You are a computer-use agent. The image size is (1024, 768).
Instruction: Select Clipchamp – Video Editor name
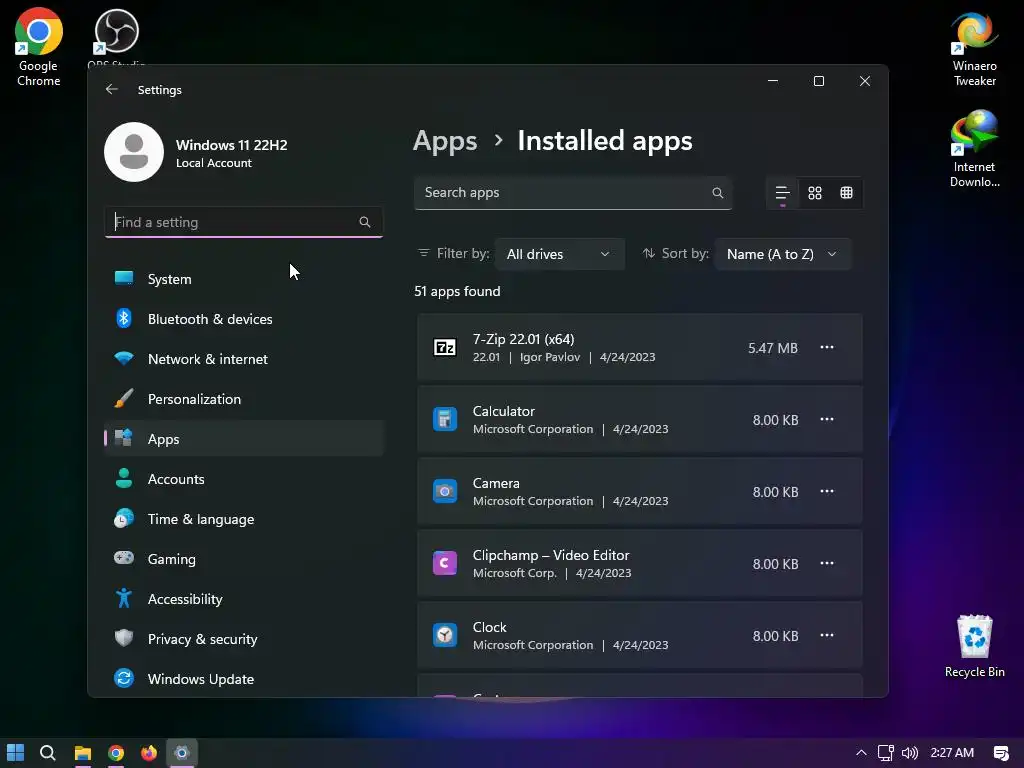pyautogui.click(x=551, y=555)
